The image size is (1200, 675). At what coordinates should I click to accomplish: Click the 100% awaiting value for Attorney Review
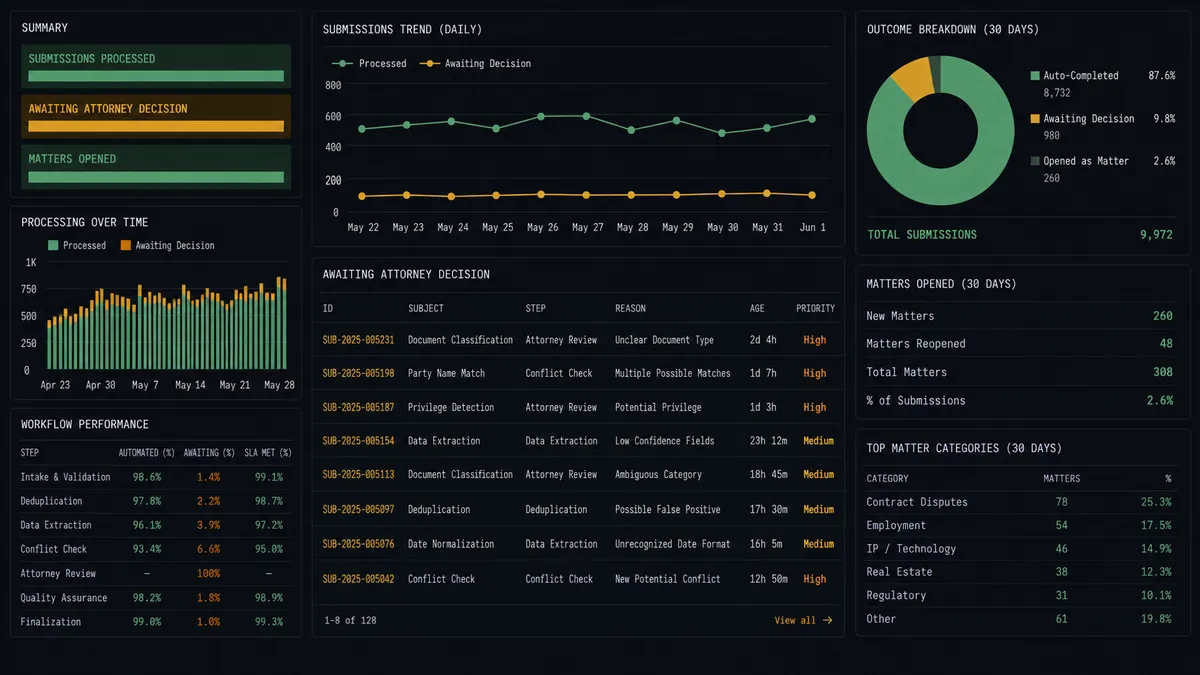[209, 573]
